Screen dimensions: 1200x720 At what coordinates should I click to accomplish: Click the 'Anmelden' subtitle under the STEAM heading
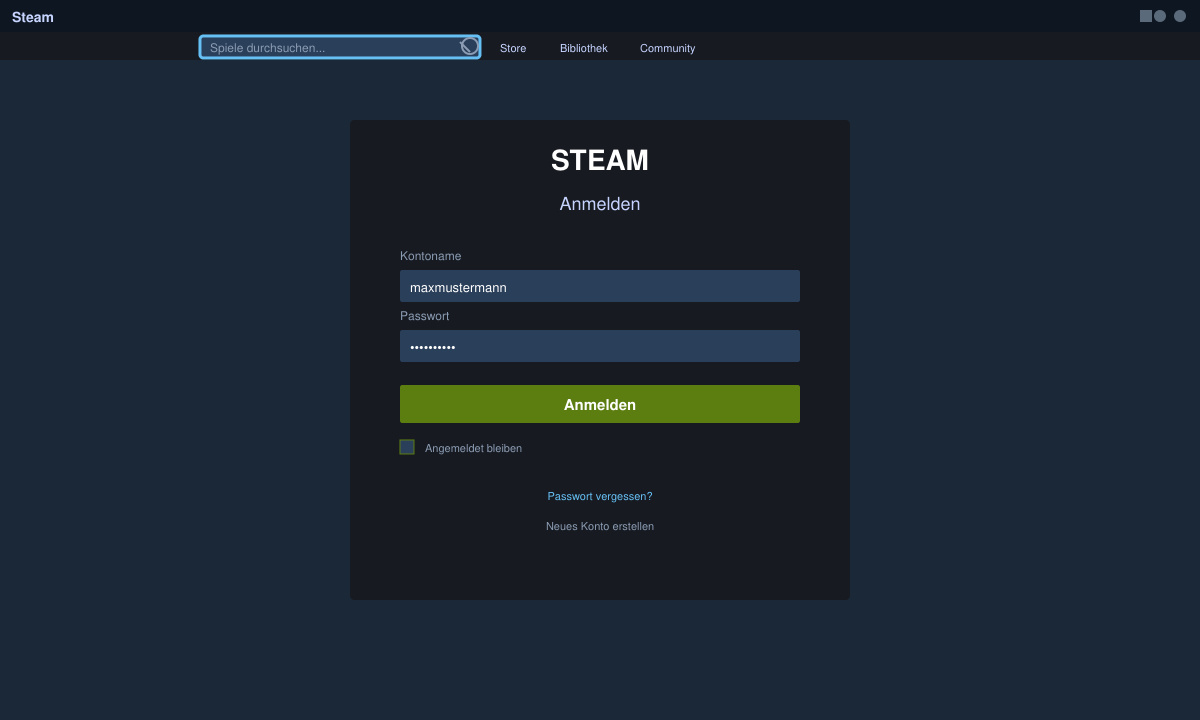(600, 204)
